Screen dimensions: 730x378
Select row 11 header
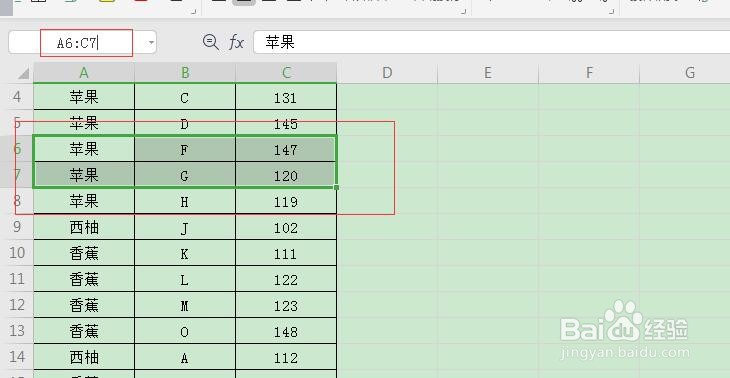pyautogui.click(x=17, y=279)
